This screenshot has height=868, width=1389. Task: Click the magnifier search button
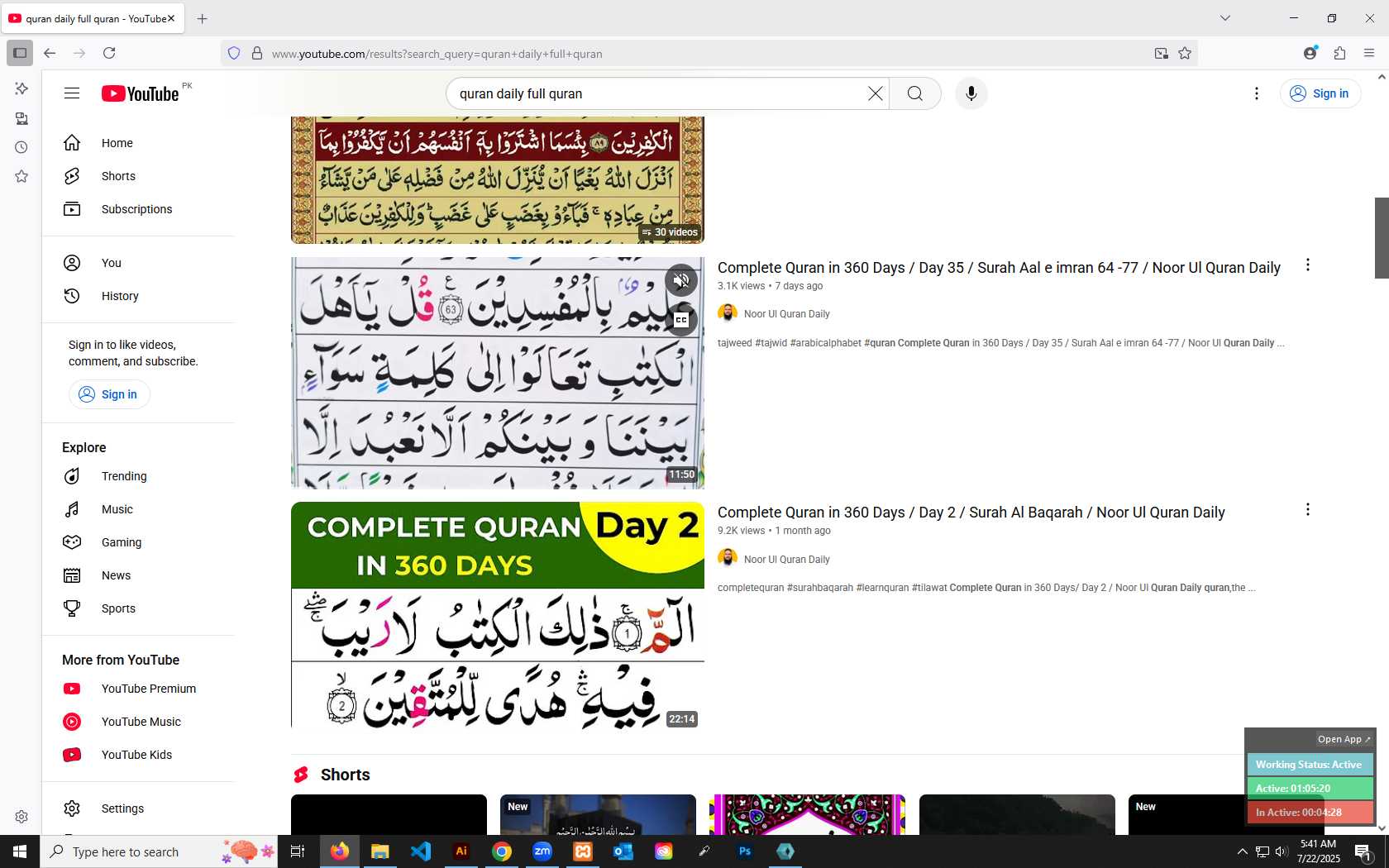[915, 93]
